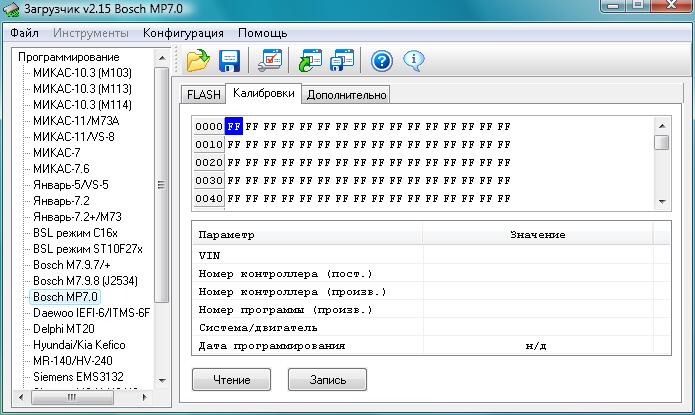Image resolution: width=695 pixels, height=415 pixels.
Task: Click hex view scrollbar thumb
Action: pyautogui.click(x=662, y=143)
